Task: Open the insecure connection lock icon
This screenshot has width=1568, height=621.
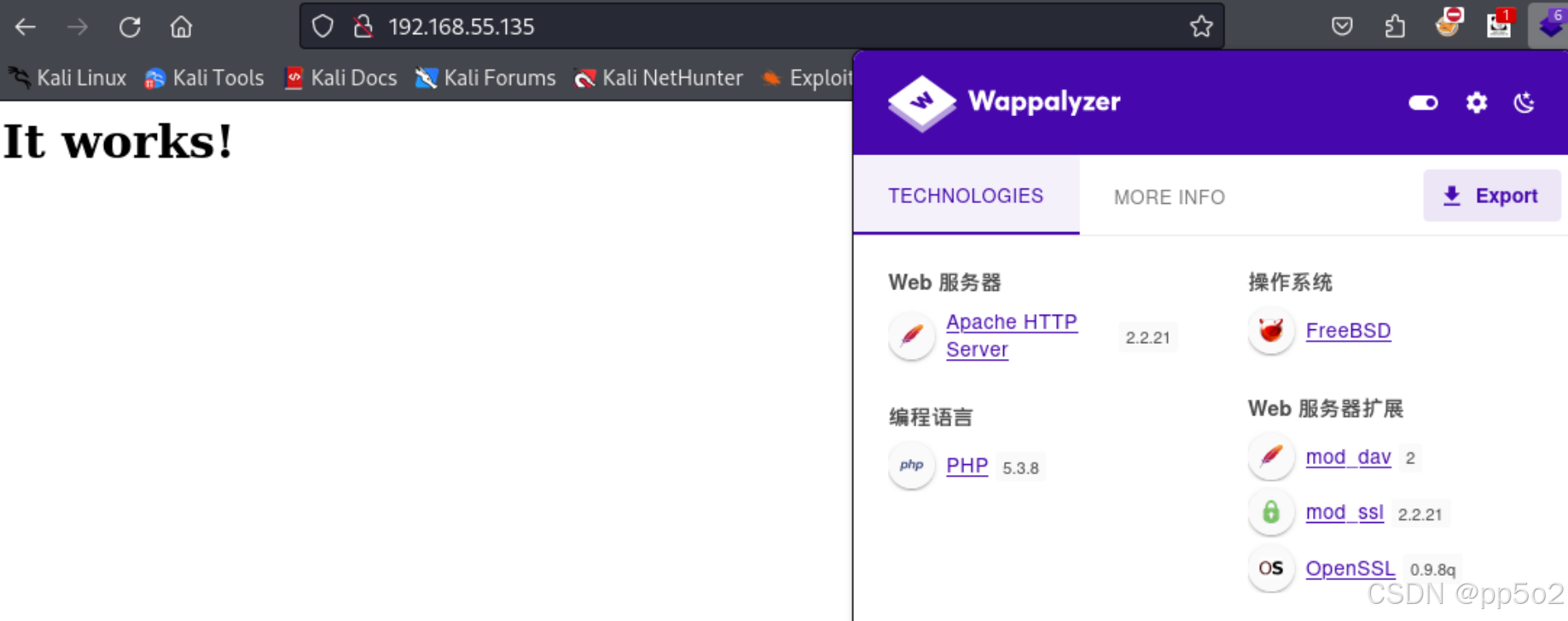Action: [x=363, y=26]
